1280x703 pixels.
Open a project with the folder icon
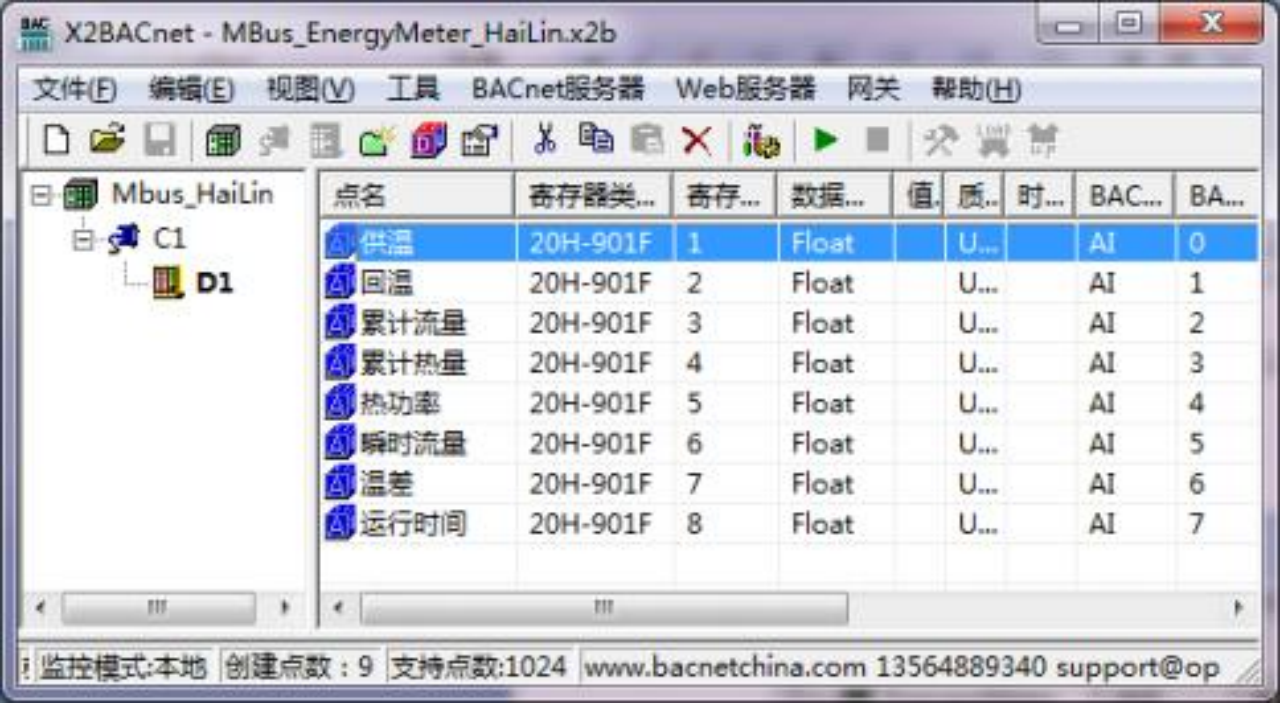pos(107,140)
